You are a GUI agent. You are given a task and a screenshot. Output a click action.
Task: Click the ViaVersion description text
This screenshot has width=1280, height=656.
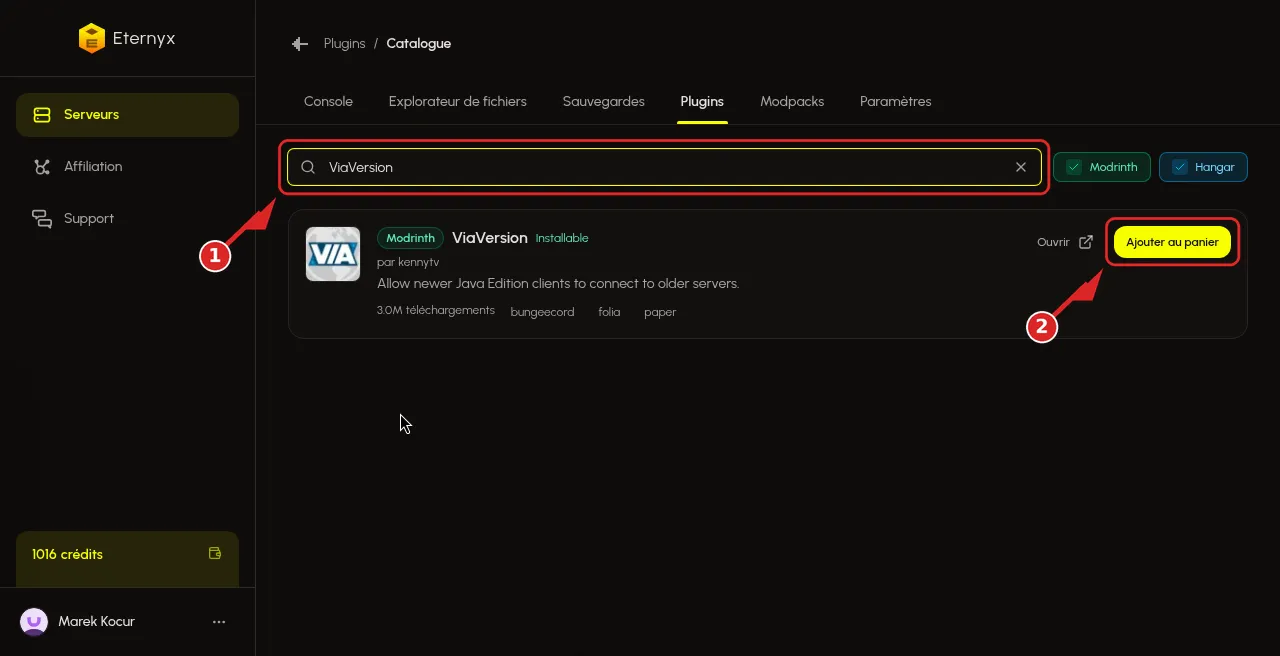click(558, 284)
